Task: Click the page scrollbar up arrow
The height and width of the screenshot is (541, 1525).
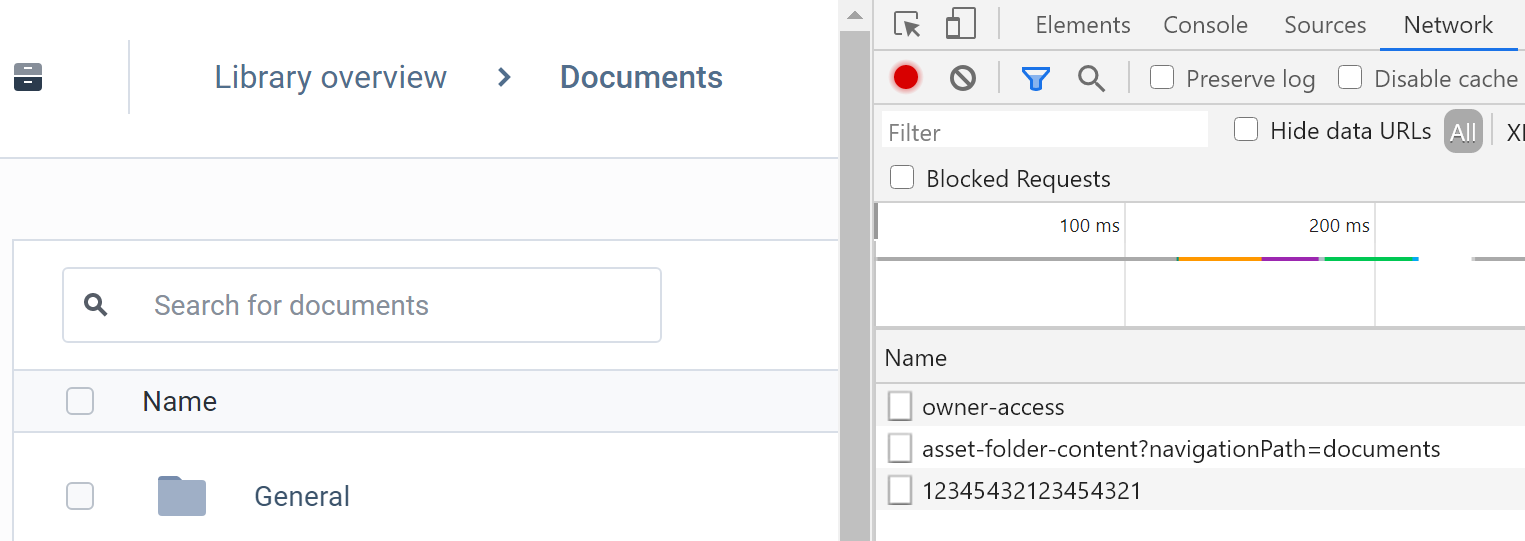Action: (854, 15)
